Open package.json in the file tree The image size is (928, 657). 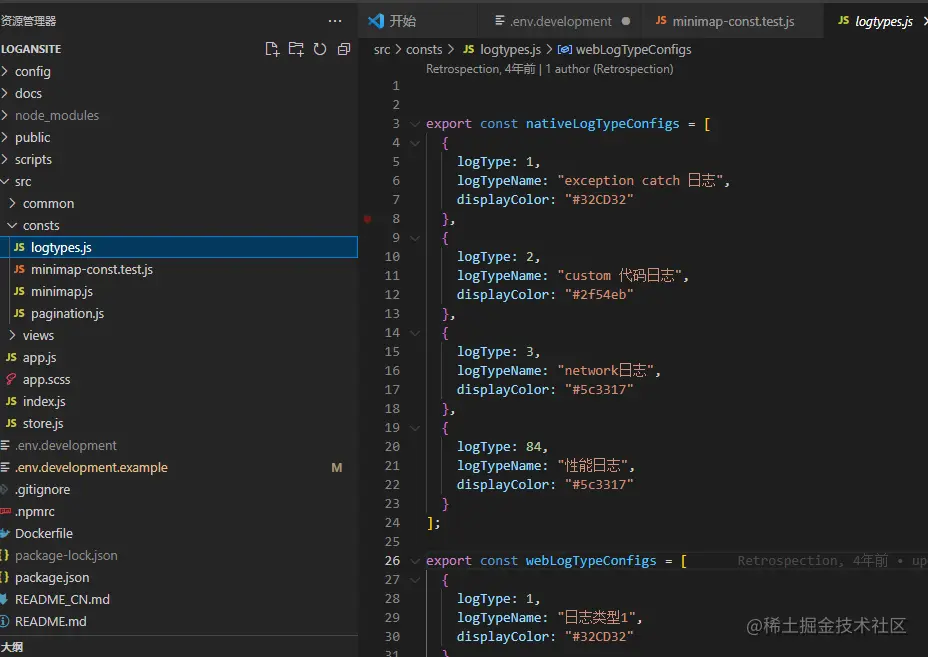[x=179, y=578]
